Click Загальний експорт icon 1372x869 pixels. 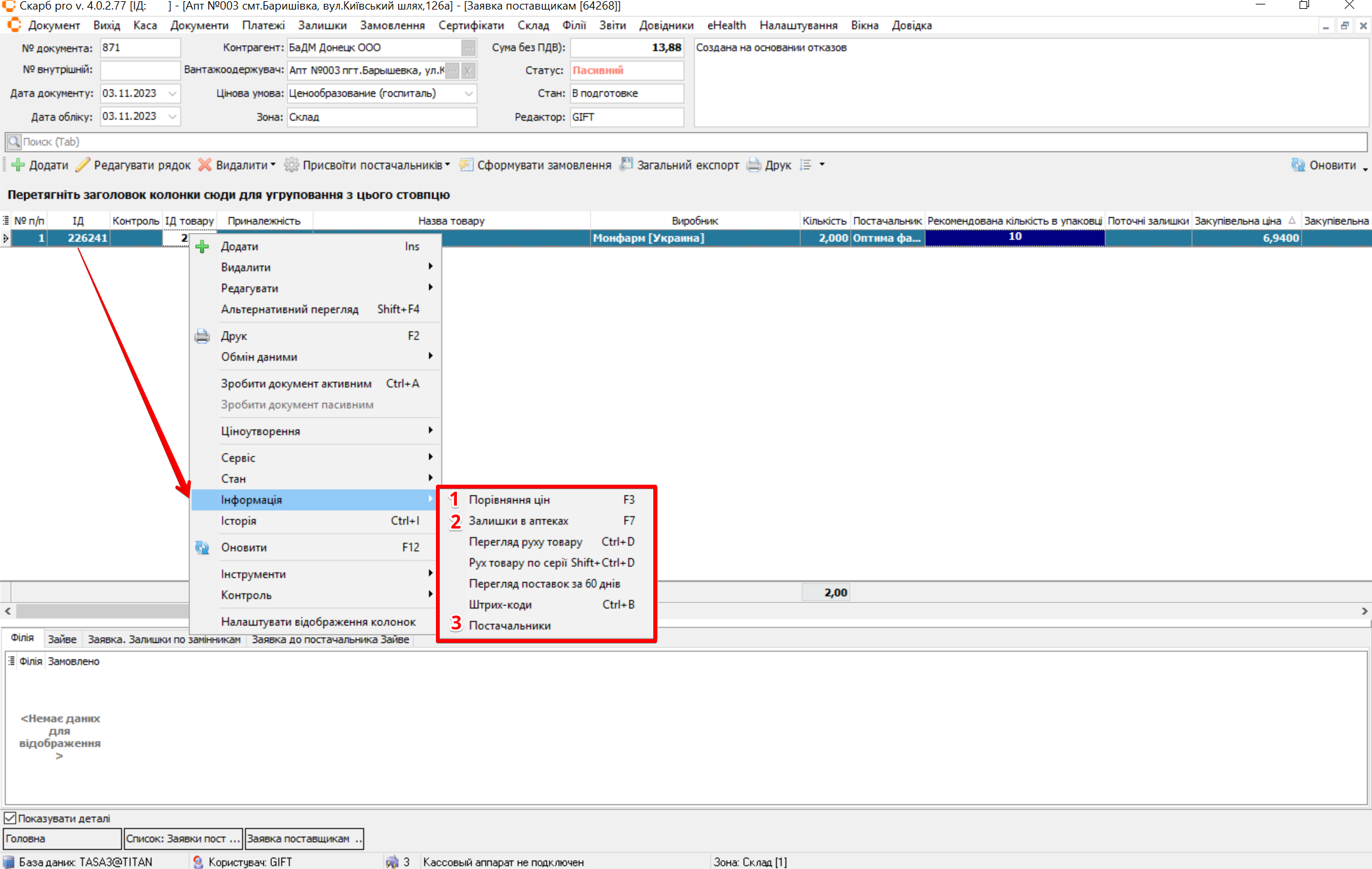[x=627, y=165]
